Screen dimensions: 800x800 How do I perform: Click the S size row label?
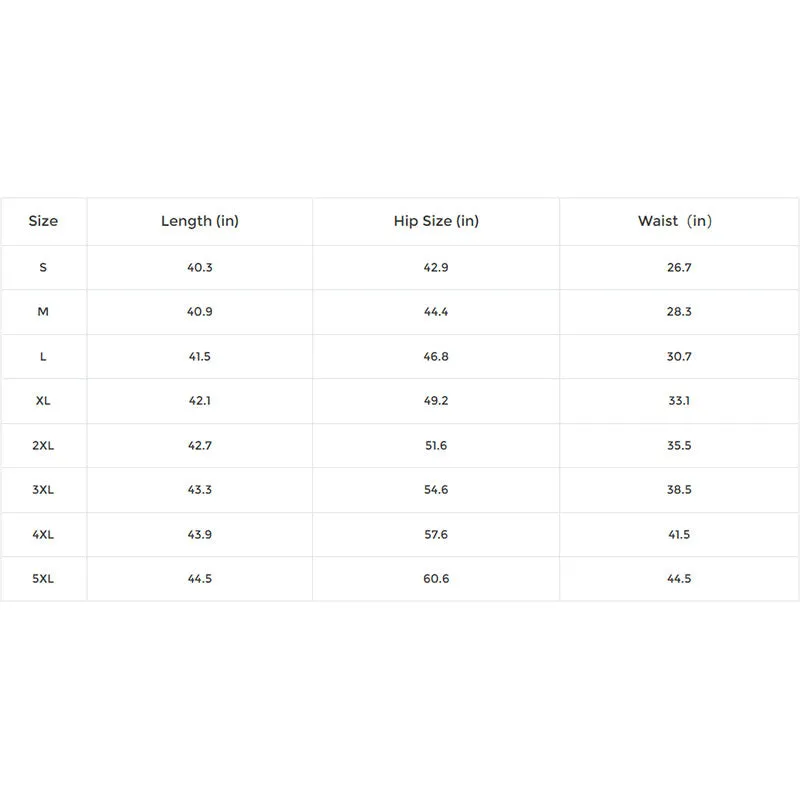tap(43, 267)
